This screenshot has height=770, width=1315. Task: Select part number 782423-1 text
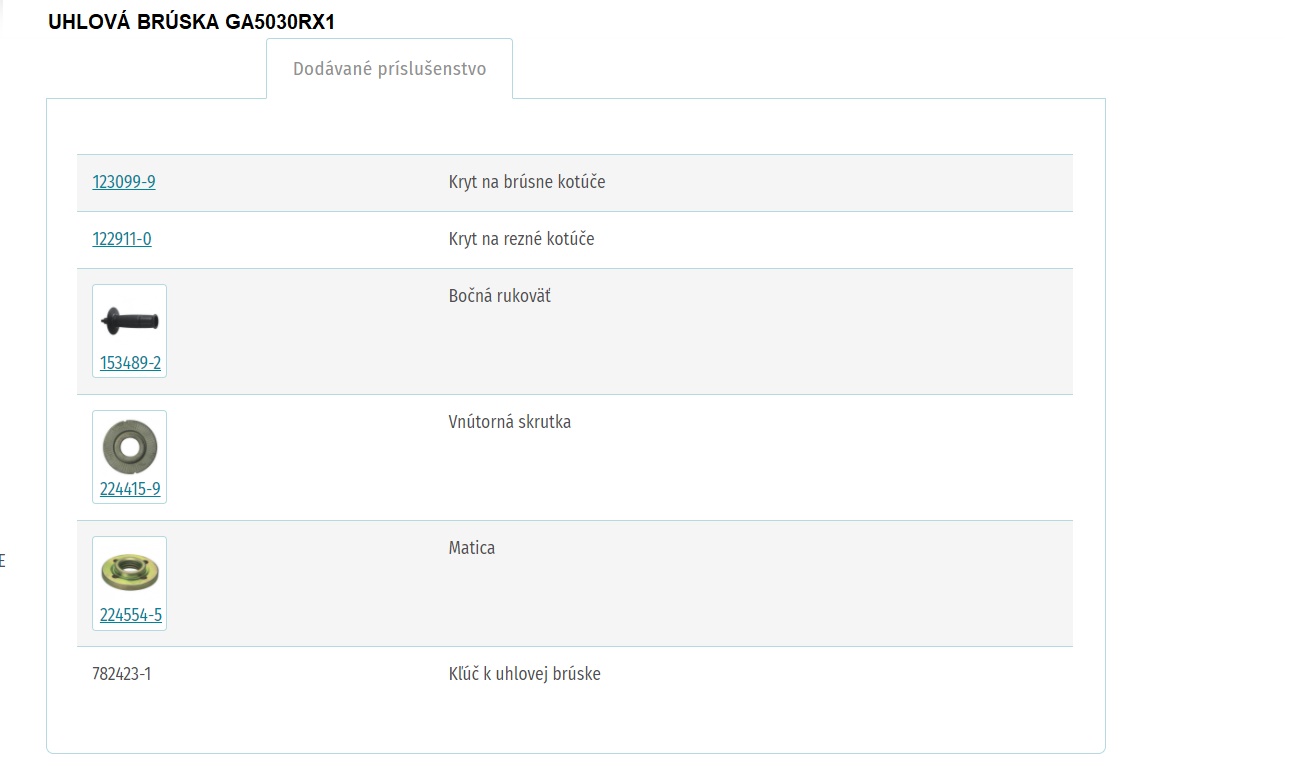(122, 674)
